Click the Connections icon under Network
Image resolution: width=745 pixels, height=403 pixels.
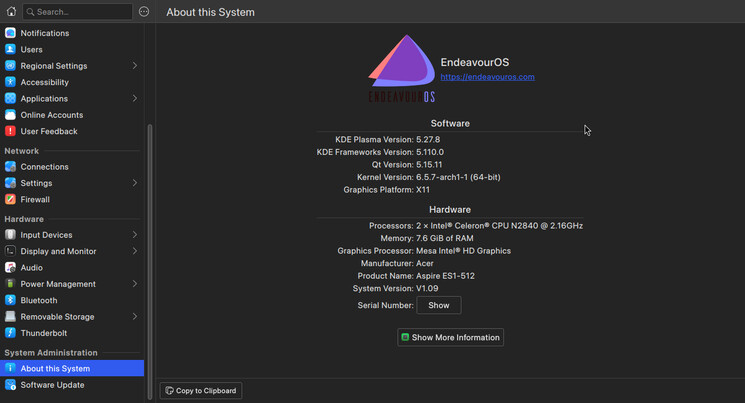coord(10,166)
